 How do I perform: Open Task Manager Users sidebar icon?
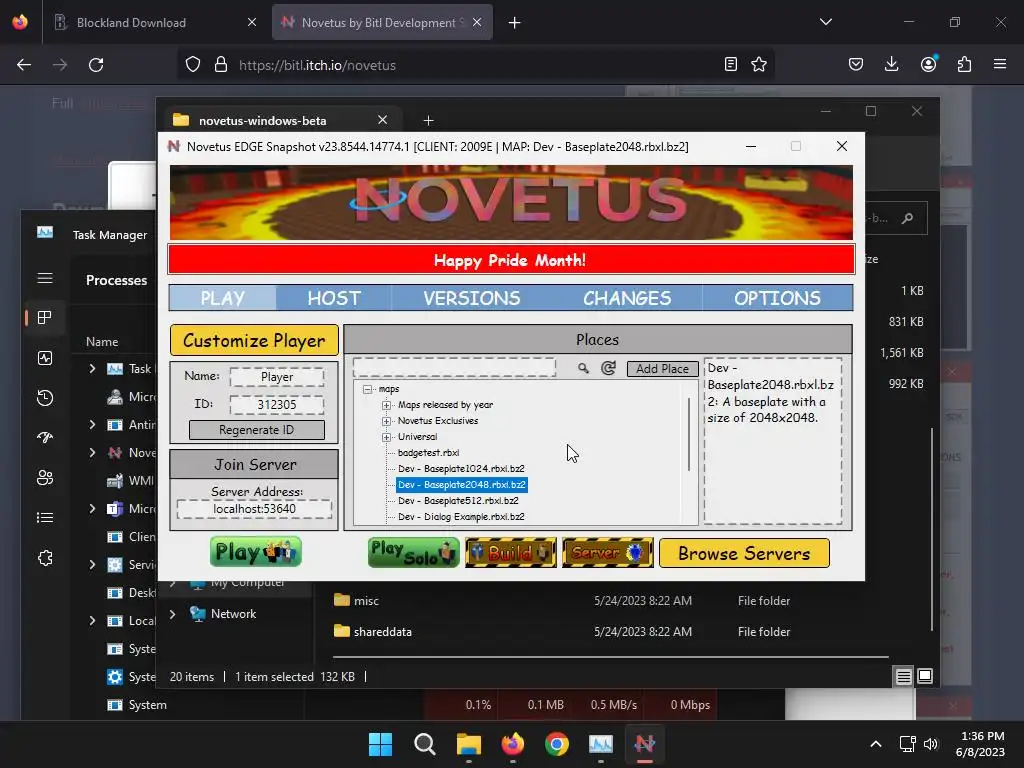pyautogui.click(x=45, y=478)
